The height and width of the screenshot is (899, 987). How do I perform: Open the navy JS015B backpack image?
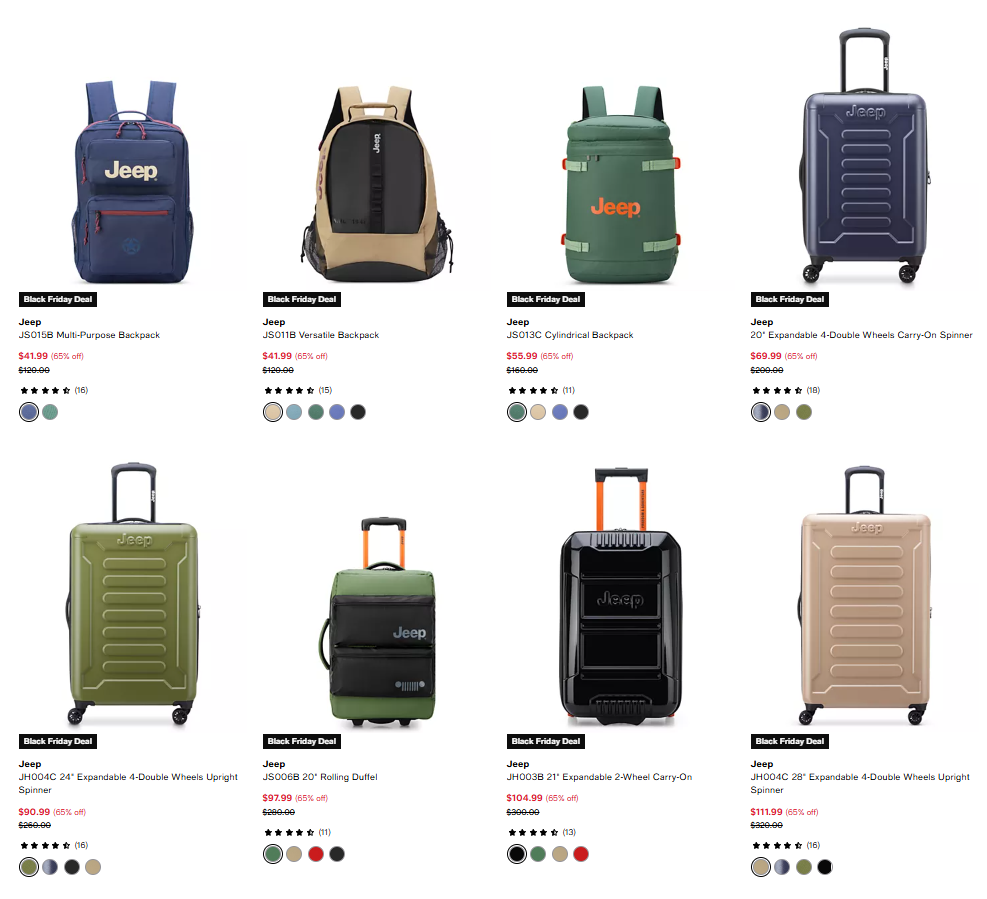point(132,181)
